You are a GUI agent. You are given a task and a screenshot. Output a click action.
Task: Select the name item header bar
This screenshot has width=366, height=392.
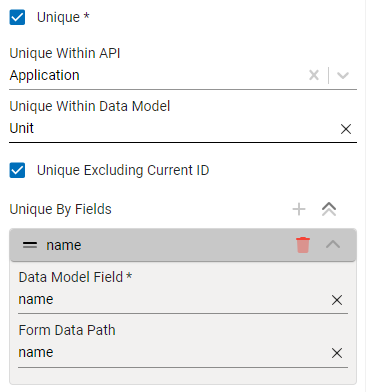tap(183, 245)
